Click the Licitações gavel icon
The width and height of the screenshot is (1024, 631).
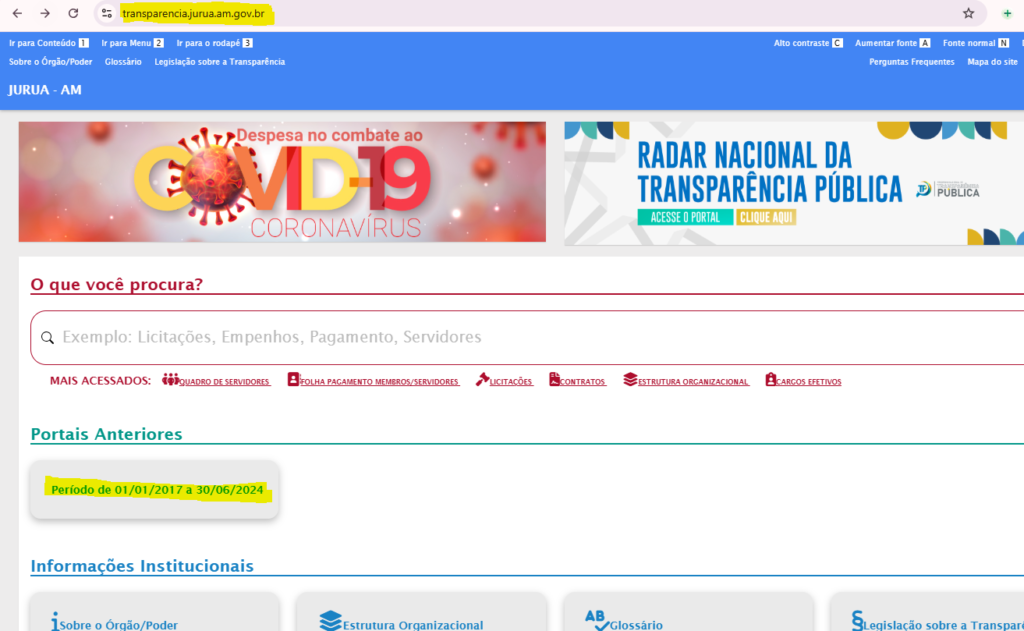coord(482,380)
